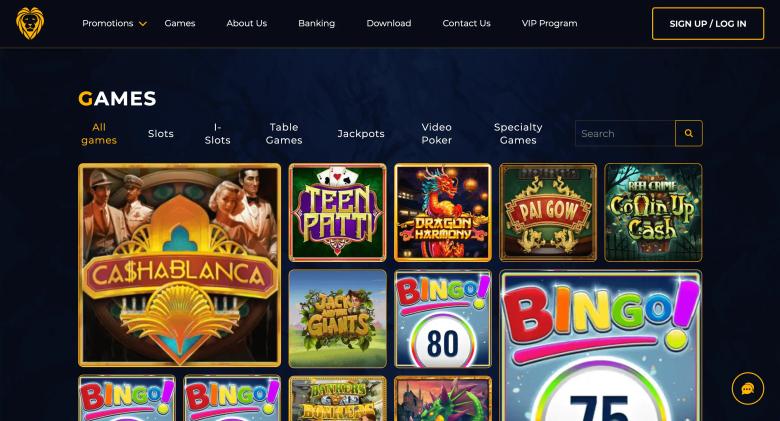Go to the Banking page

316,23
